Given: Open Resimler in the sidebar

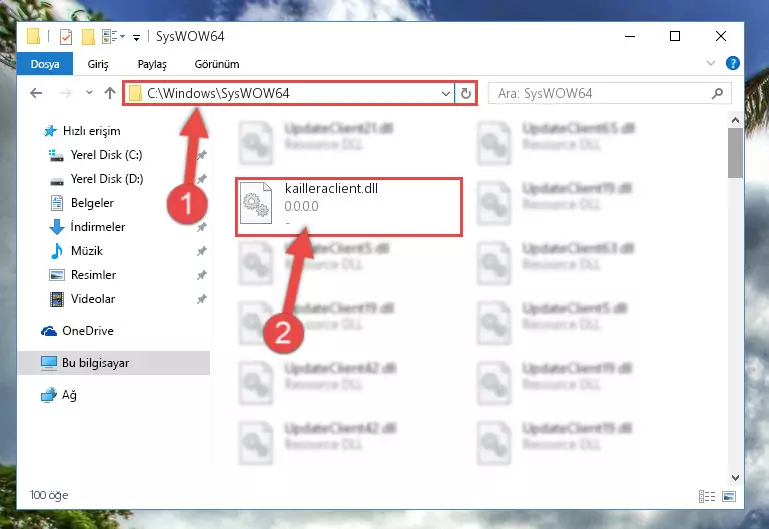Looking at the screenshot, I should tap(93, 275).
